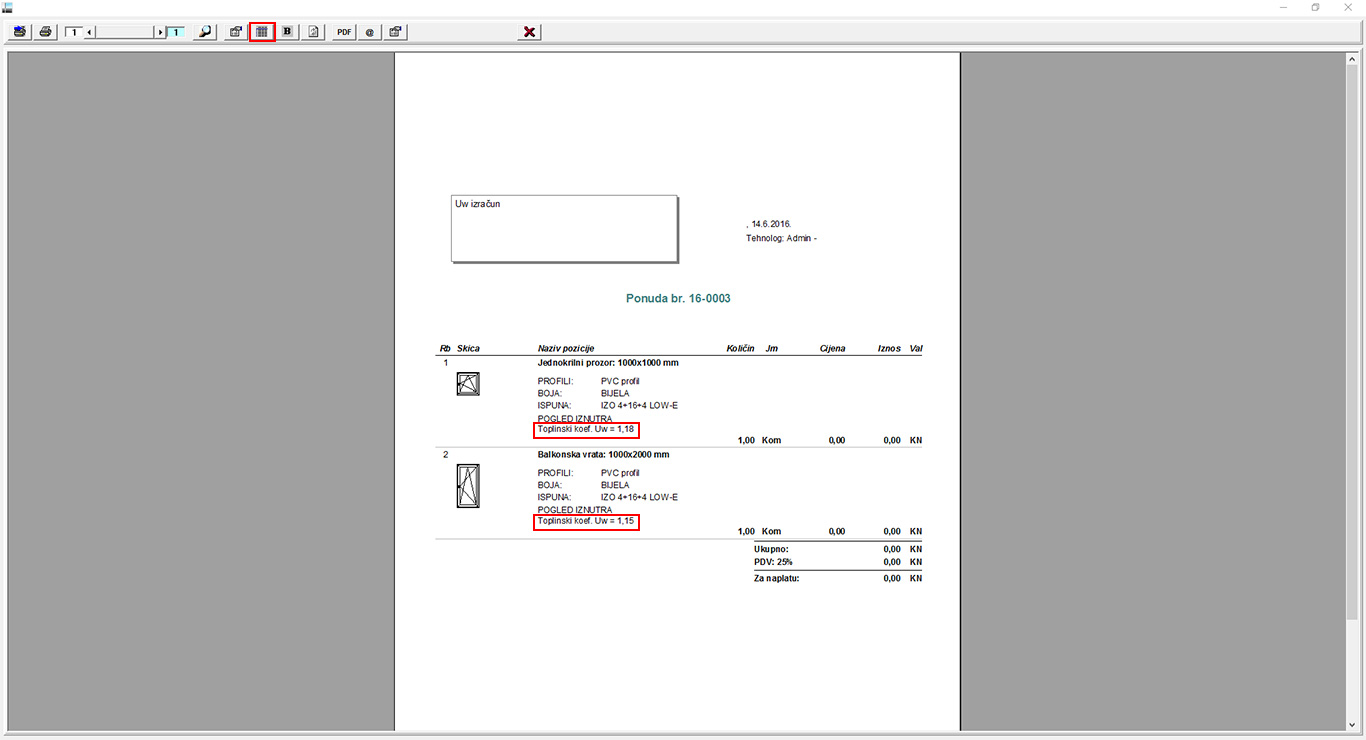Click the vertical scrollbar up arrow
Screen dimensions: 1366x740
(1352, 60)
